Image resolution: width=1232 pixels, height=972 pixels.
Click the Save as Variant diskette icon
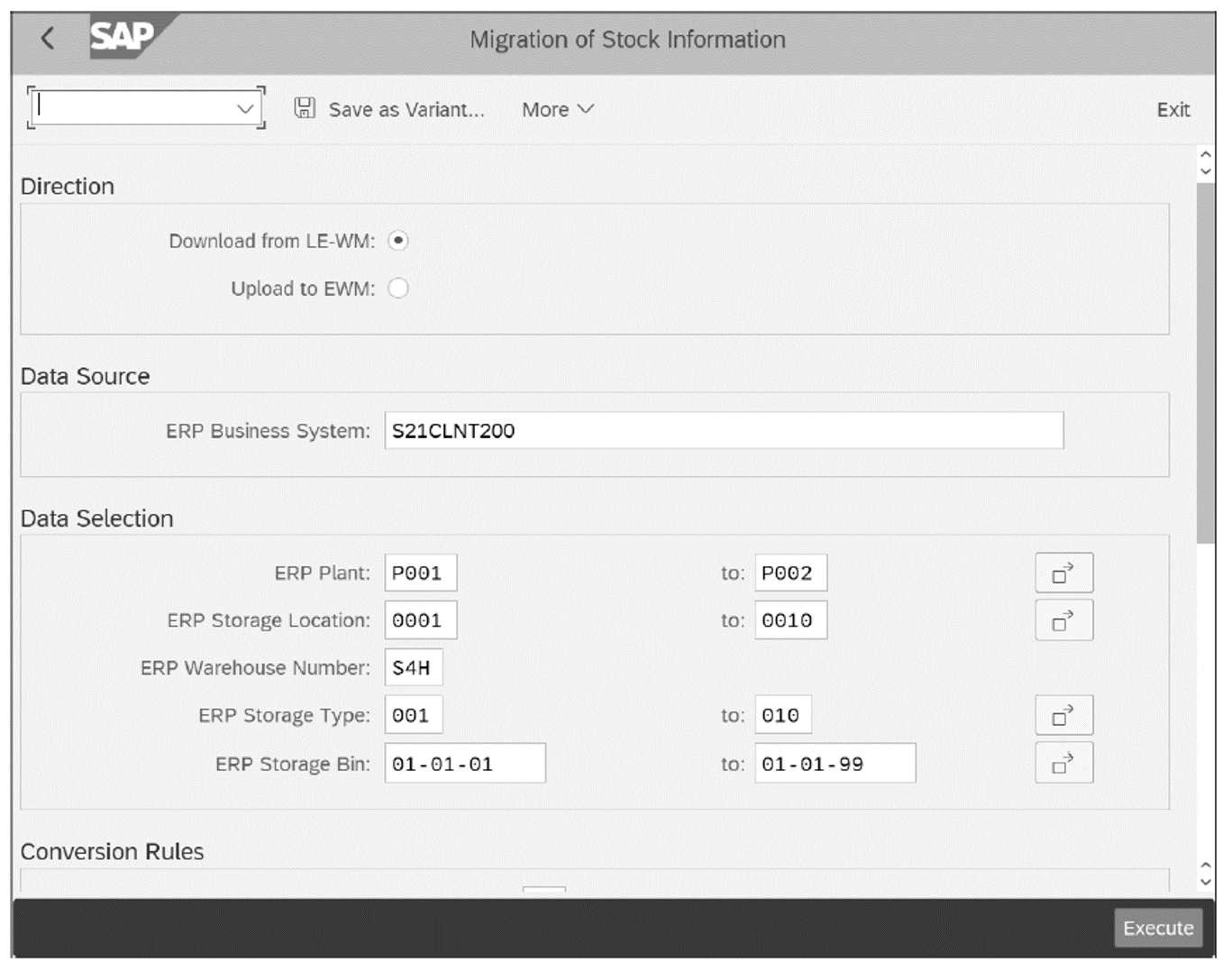pos(305,107)
